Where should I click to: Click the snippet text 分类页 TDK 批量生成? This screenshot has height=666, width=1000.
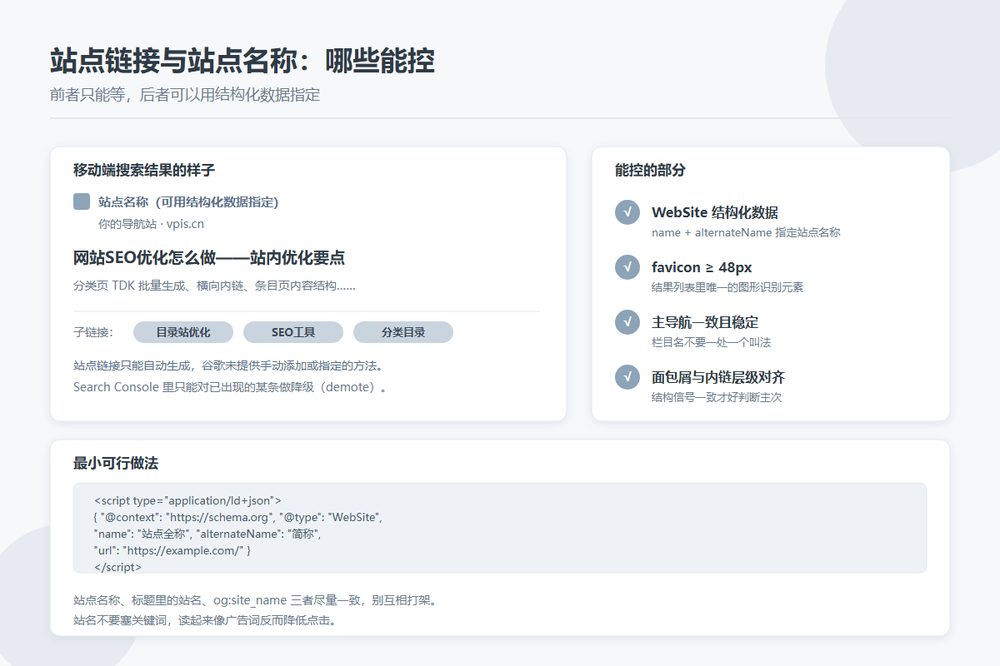pos(214,286)
